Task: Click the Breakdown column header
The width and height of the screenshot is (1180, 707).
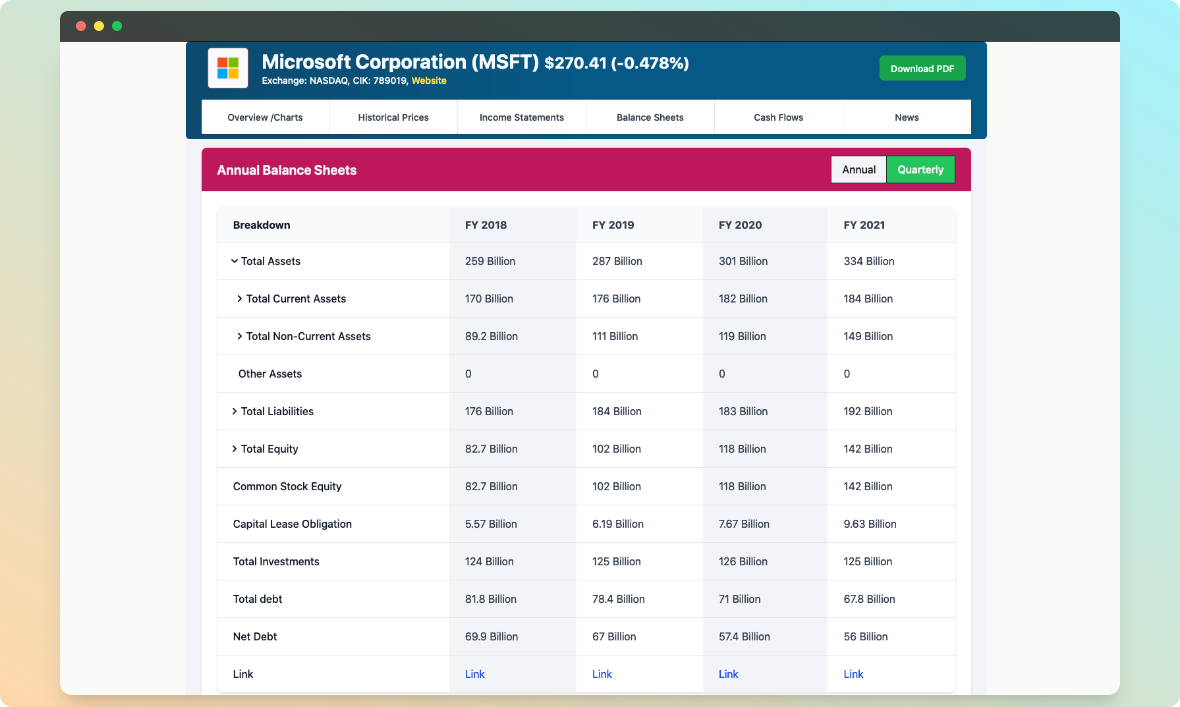Action: 262,225
